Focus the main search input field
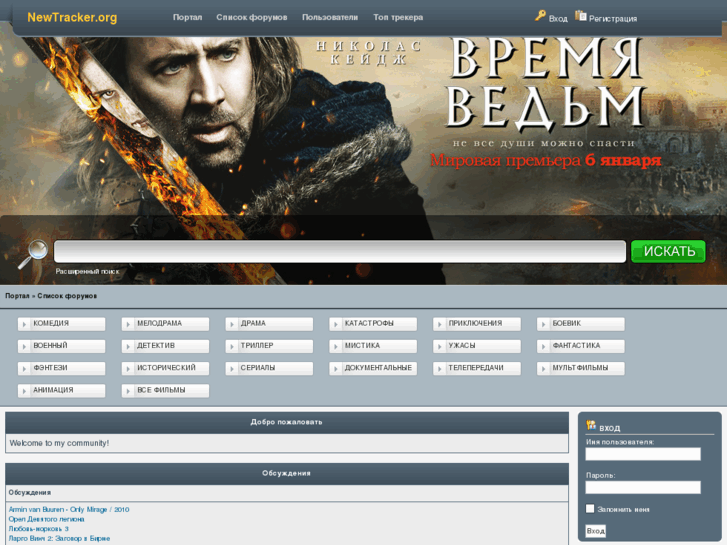 (340, 251)
